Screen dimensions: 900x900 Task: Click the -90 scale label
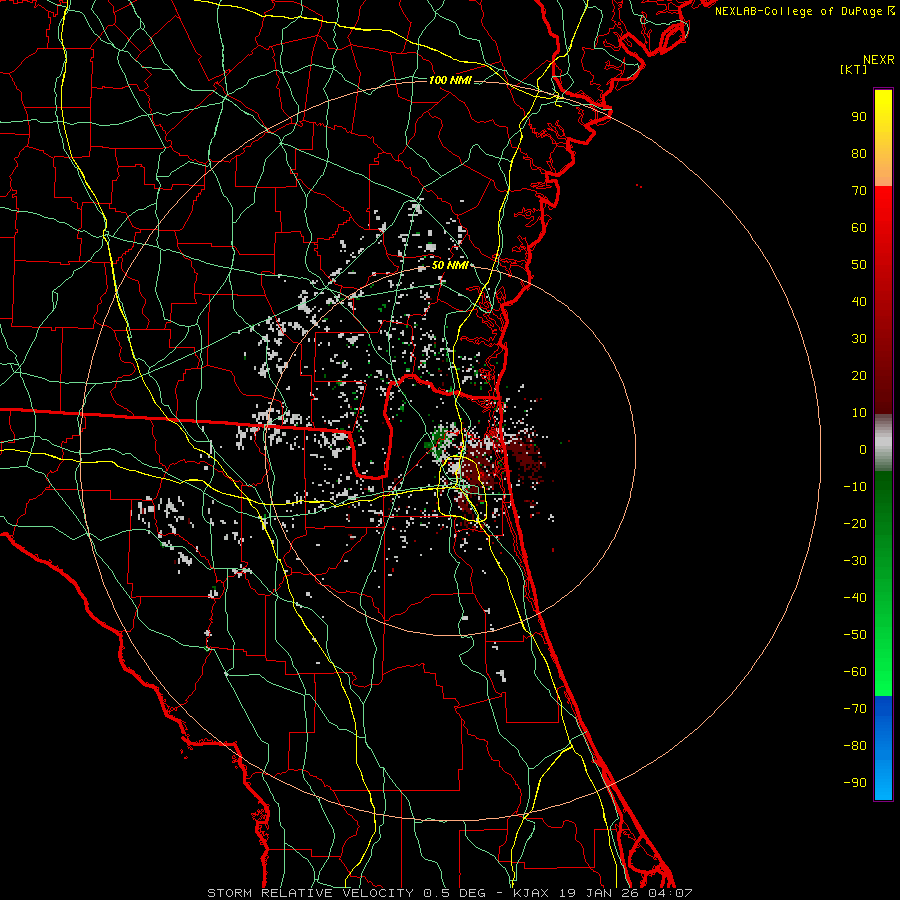tap(855, 783)
